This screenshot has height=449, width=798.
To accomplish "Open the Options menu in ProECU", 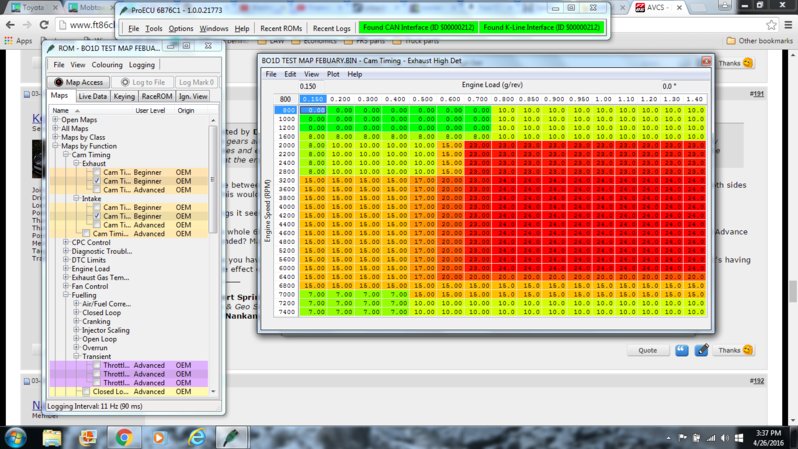I will 181,29.
